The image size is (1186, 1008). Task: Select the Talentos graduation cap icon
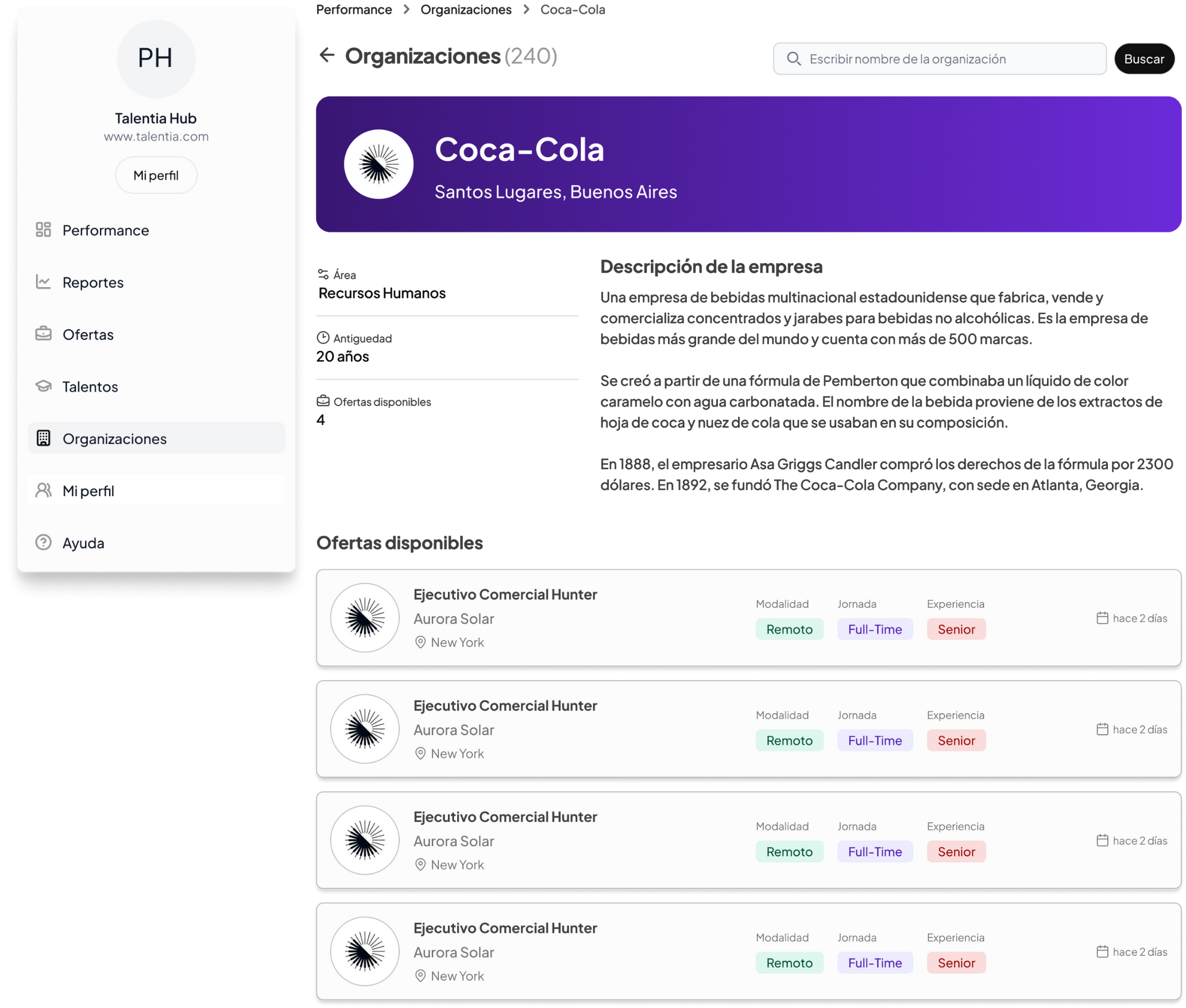click(44, 386)
